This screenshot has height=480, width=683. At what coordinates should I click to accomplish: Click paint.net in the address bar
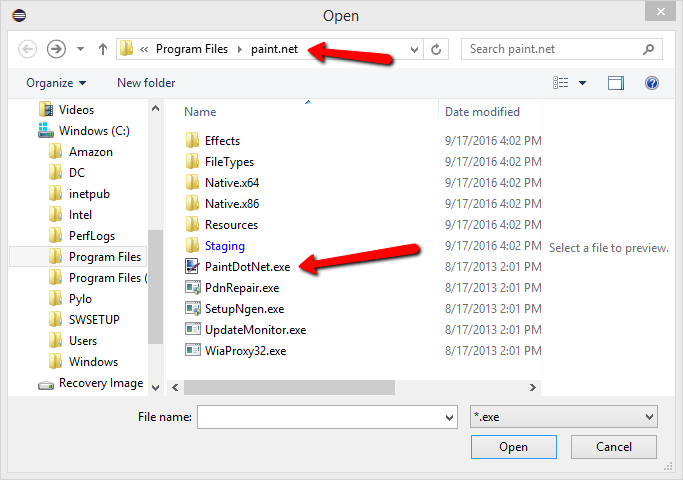pos(274,49)
